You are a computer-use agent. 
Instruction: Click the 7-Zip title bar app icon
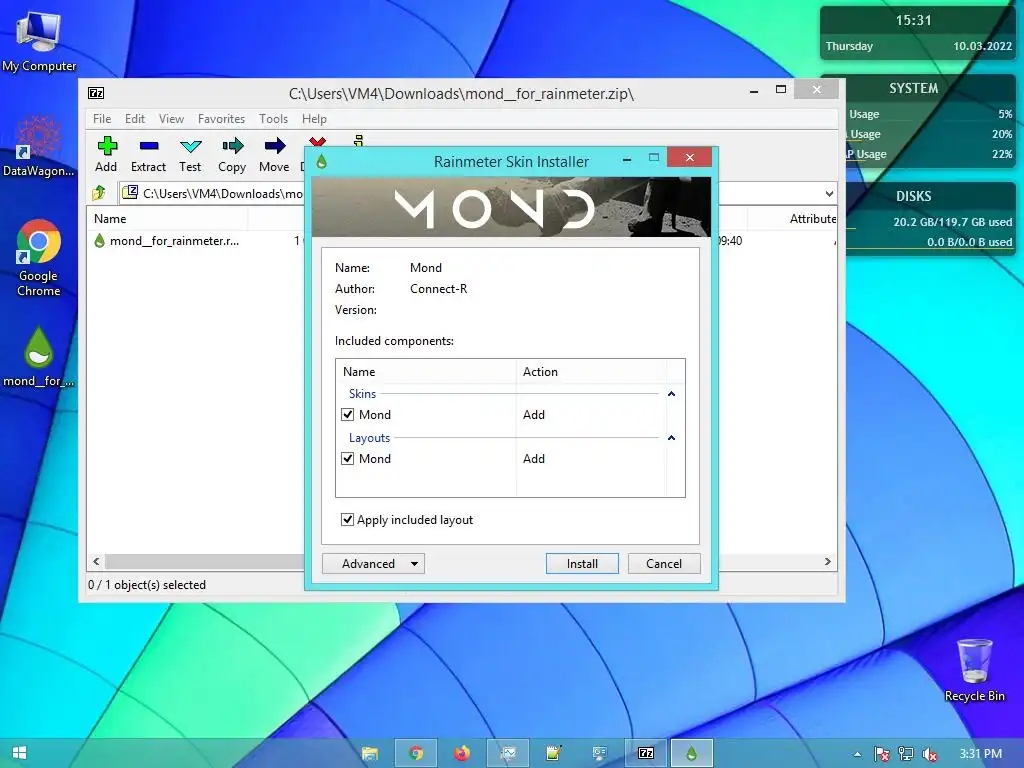pyautogui.click(x=96, y=93)
